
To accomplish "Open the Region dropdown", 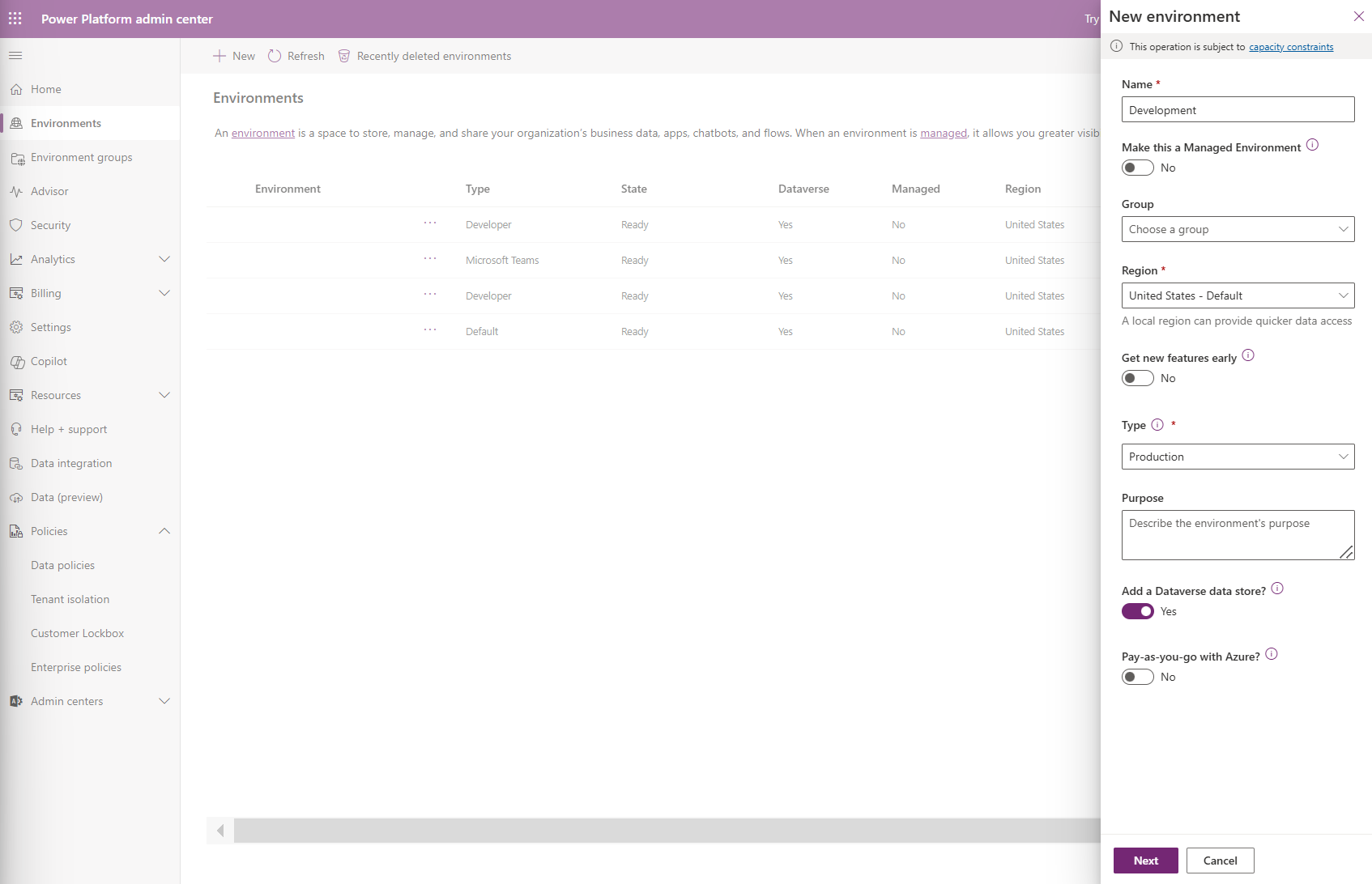I will click(1238, 295).
